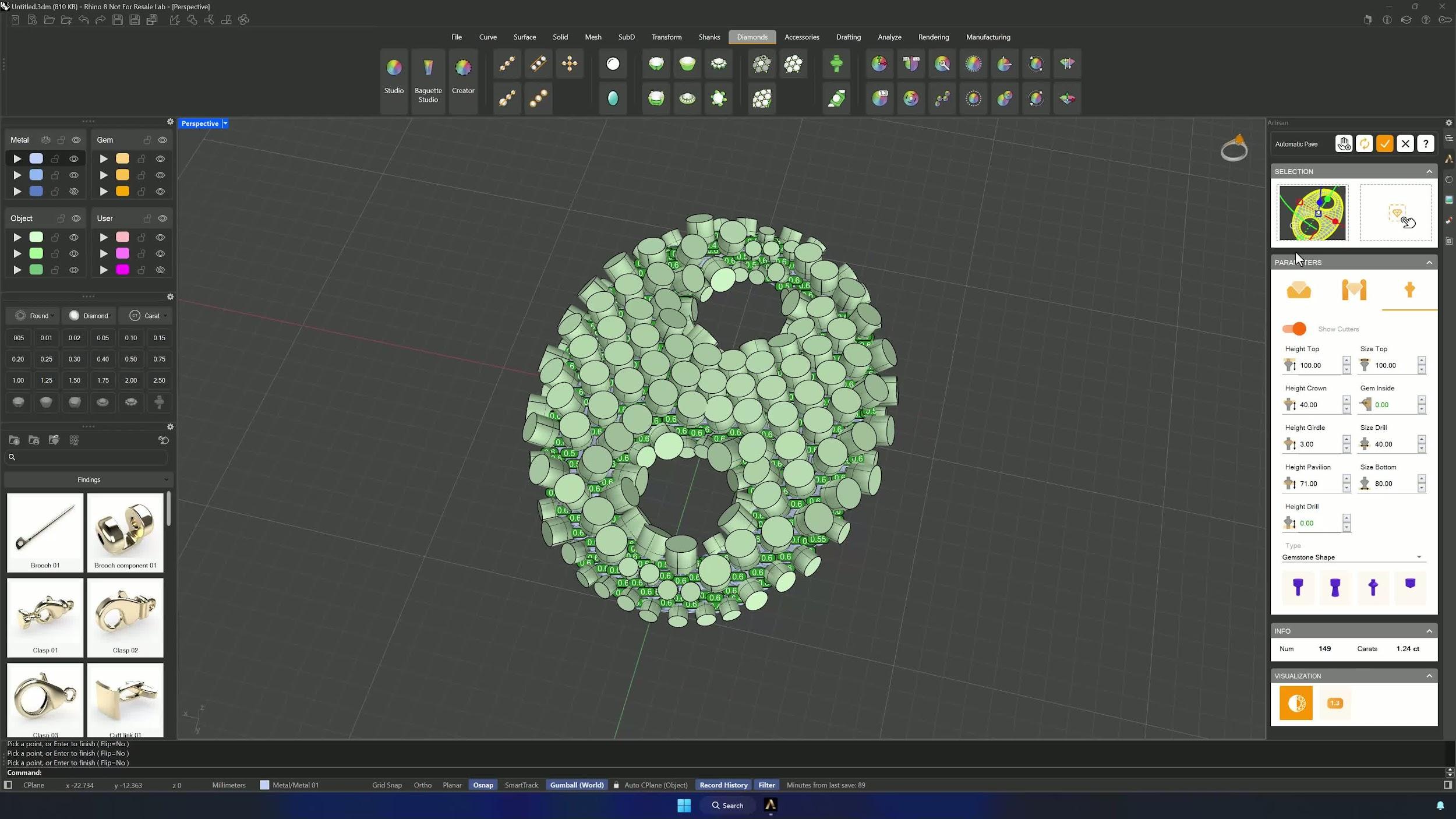
Task: Open the Carat unit dropdown
Action: pyautogui.click(x=148, y=316)
